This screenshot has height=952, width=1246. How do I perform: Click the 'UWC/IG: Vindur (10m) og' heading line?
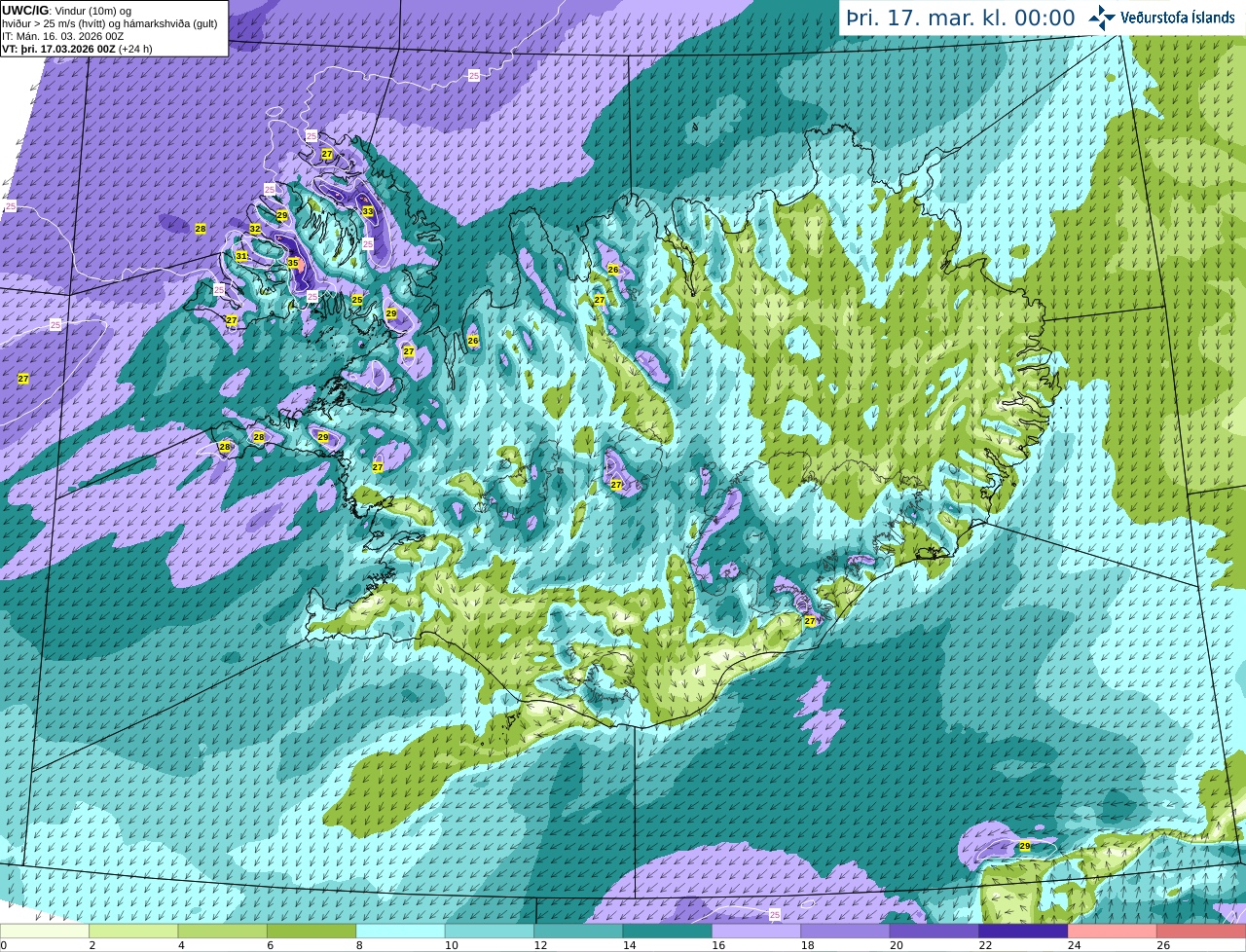[x=67, y=11]
